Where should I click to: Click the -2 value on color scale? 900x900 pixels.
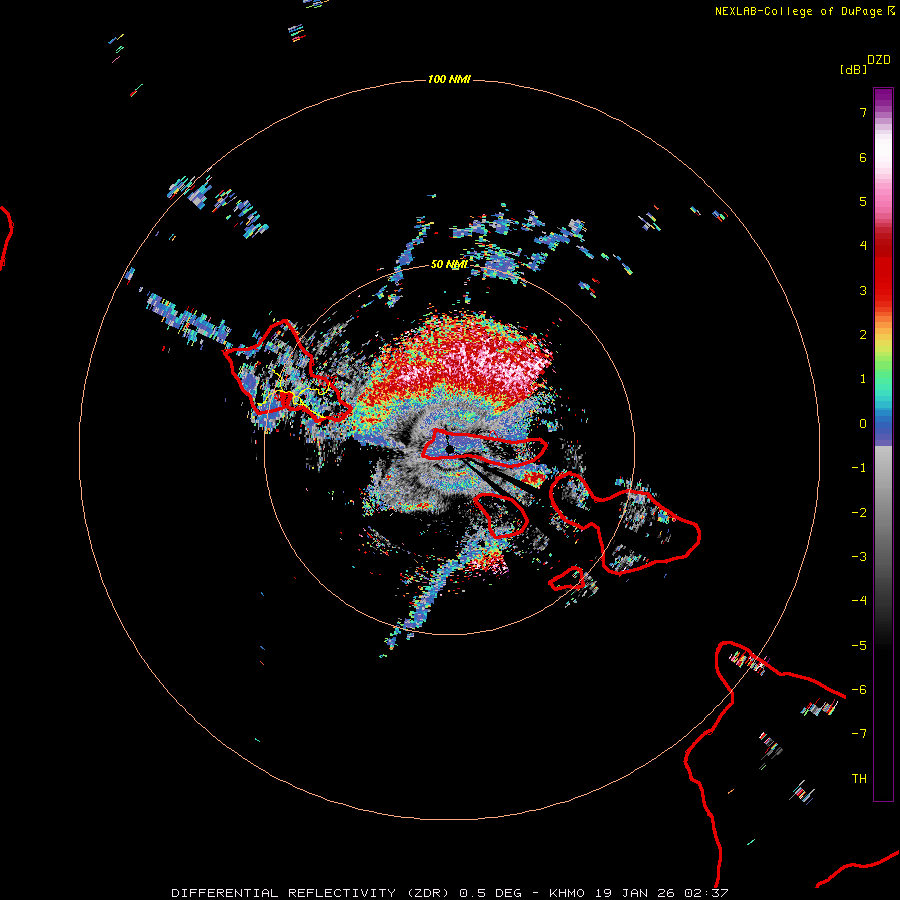(x=859, y=513)
